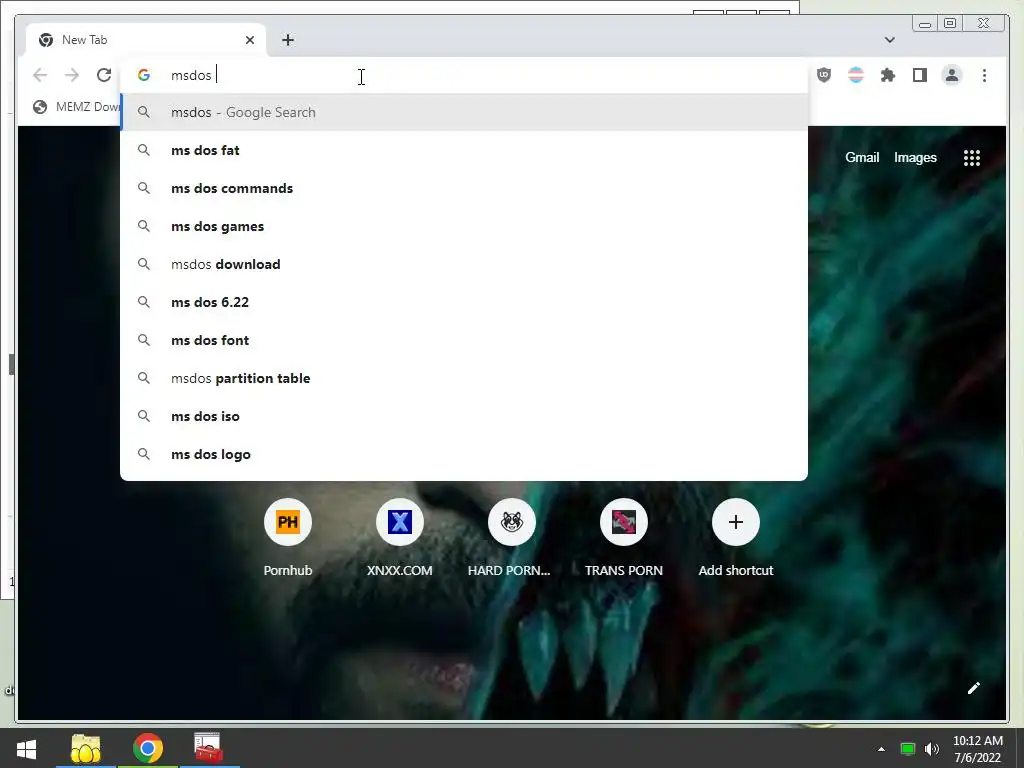Open the Google apps grid
Screen dimensions: 1024x768
tap(972, 157)
